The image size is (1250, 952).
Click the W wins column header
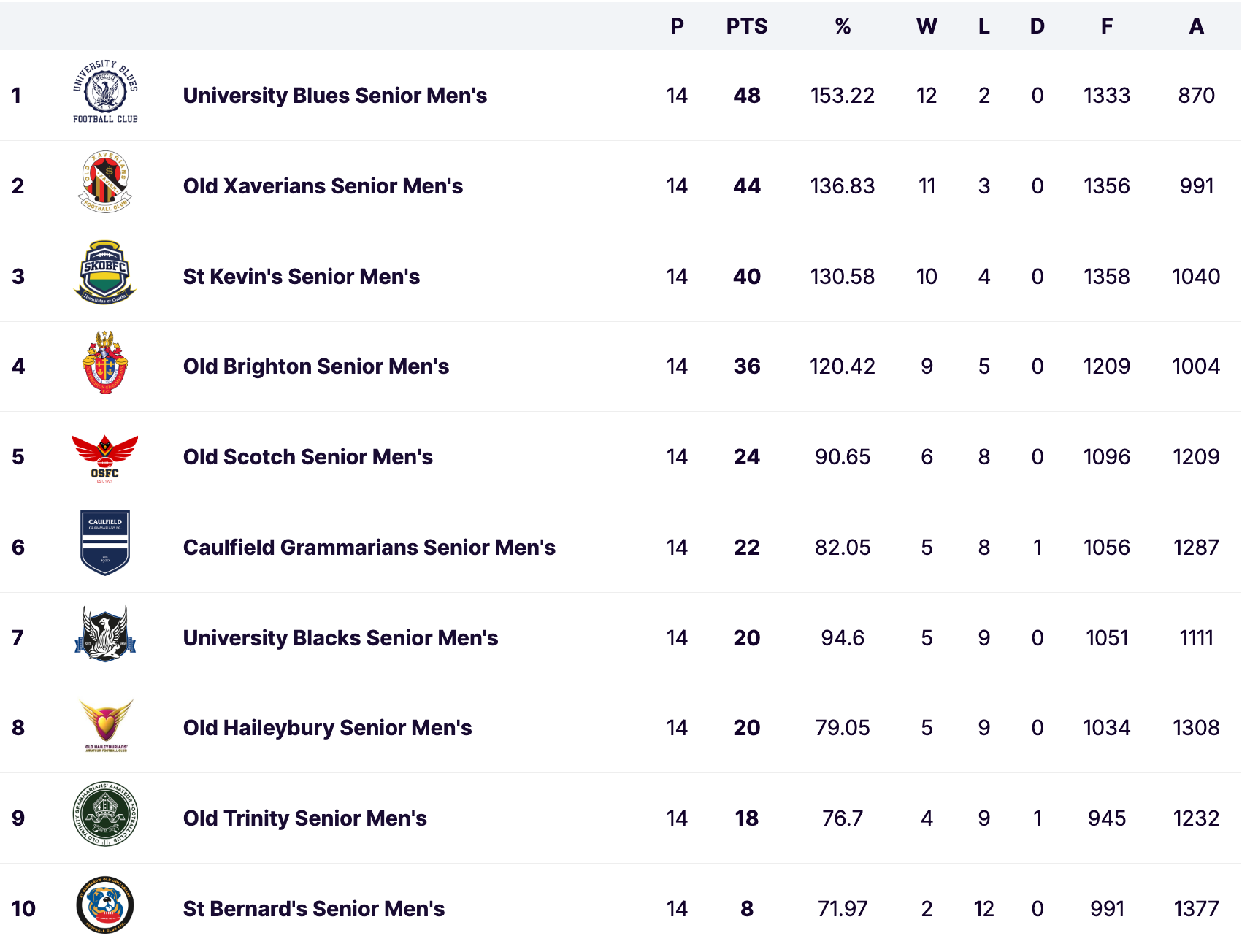click(927, 26)
